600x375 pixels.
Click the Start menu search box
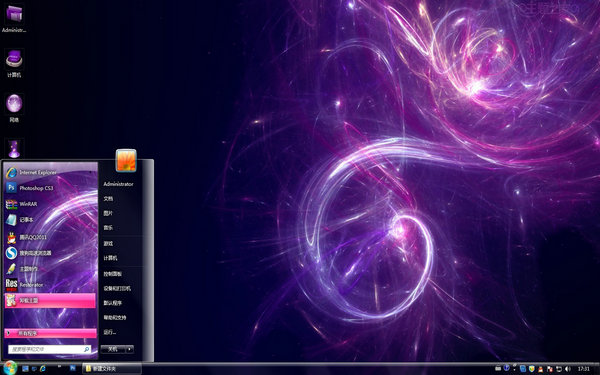pos(50,349)
